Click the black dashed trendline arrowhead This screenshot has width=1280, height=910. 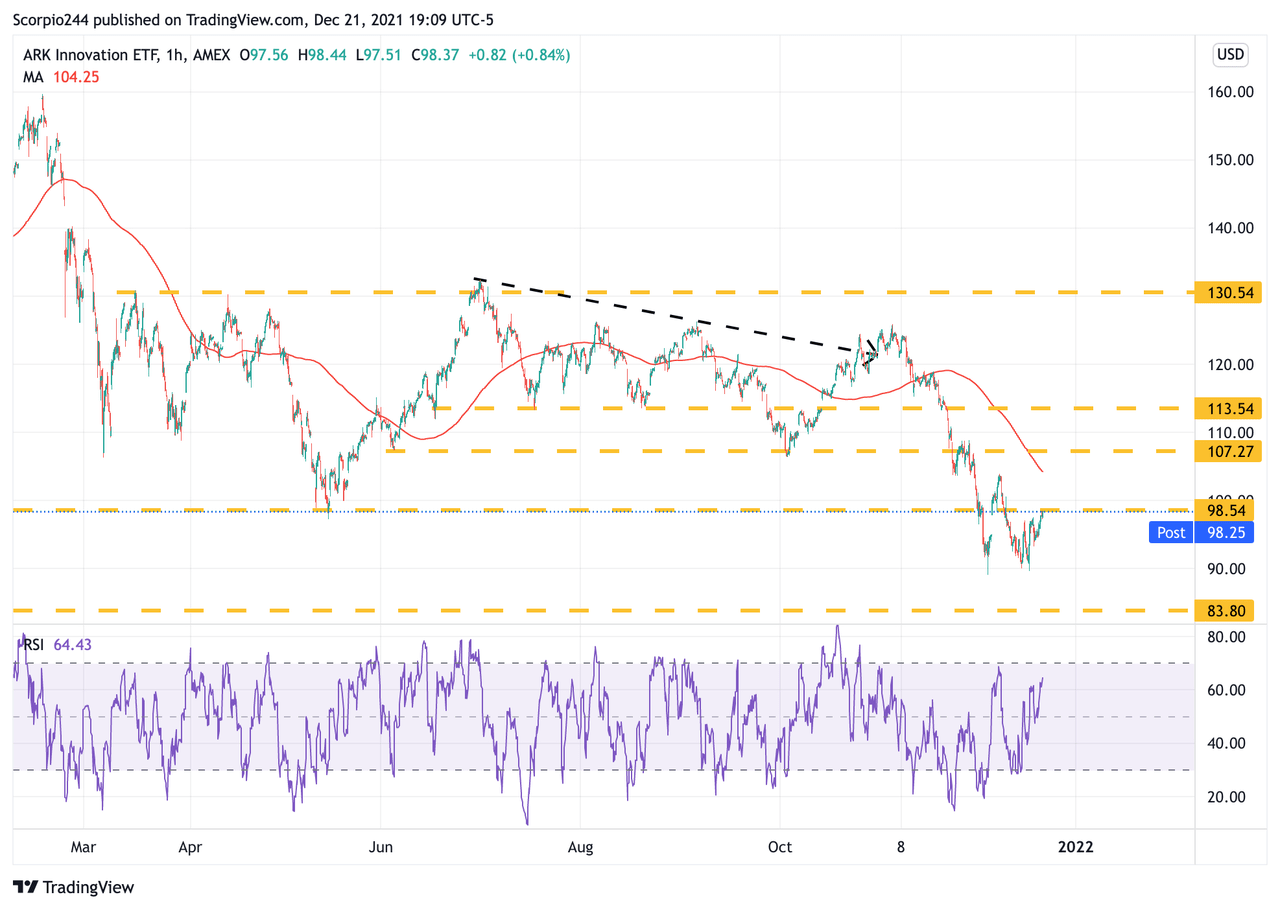871,351
